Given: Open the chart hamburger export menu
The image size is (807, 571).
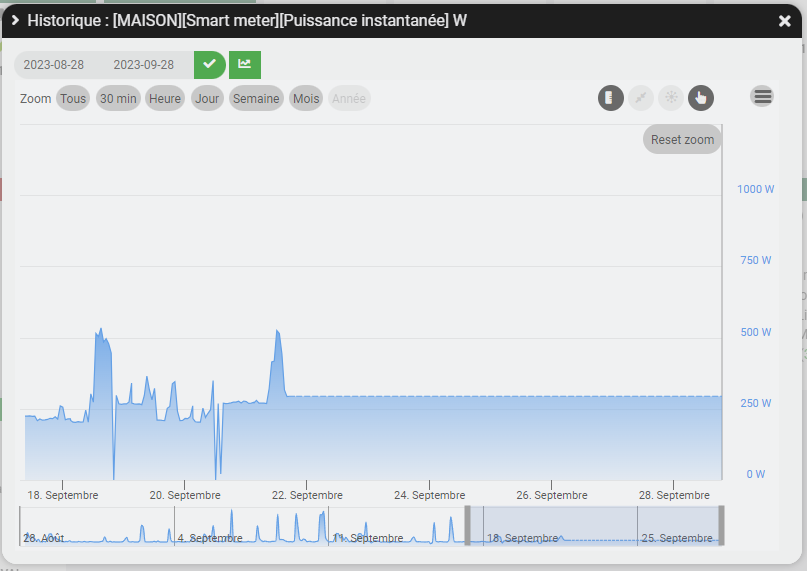Looking at the screenshot, I should click(762, 96).
